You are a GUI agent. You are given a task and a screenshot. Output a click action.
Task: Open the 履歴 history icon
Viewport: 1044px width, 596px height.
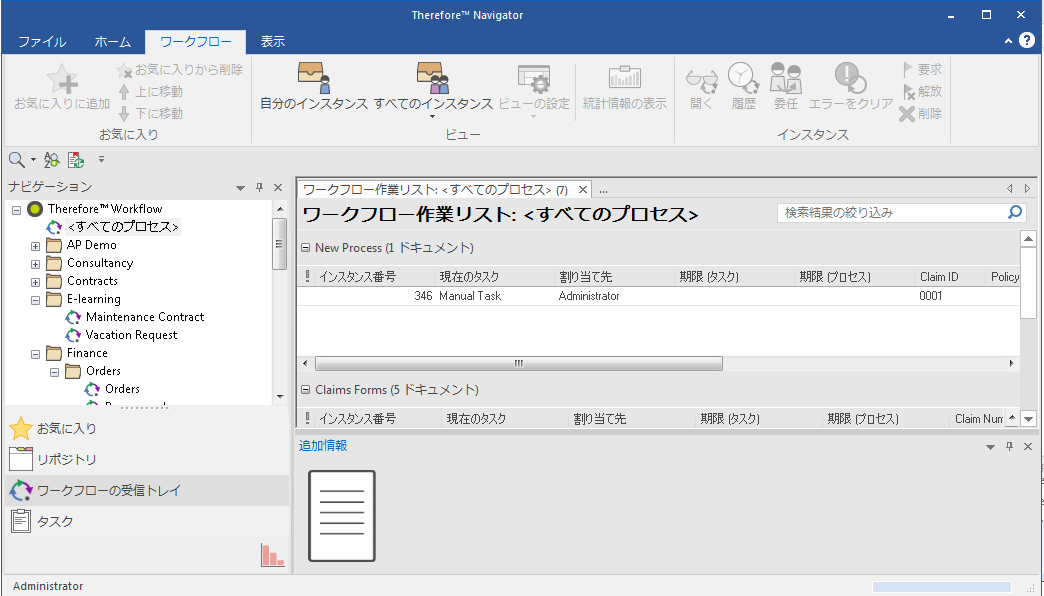tap(744, 78)
